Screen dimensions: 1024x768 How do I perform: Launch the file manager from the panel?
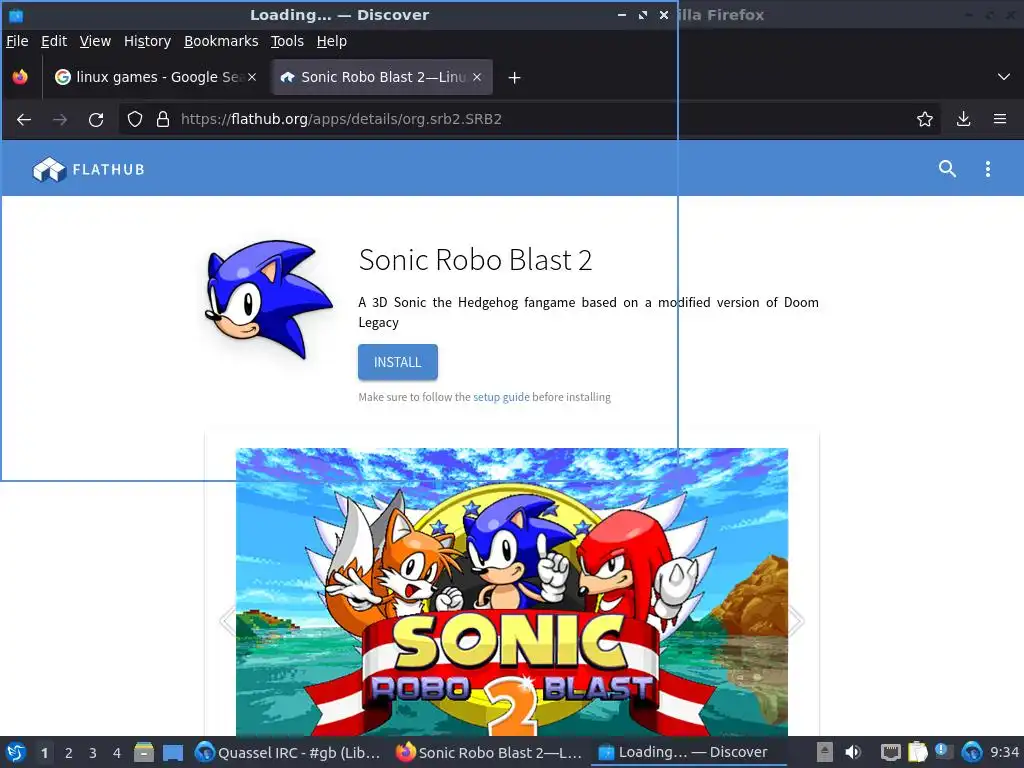coord(144,752)
